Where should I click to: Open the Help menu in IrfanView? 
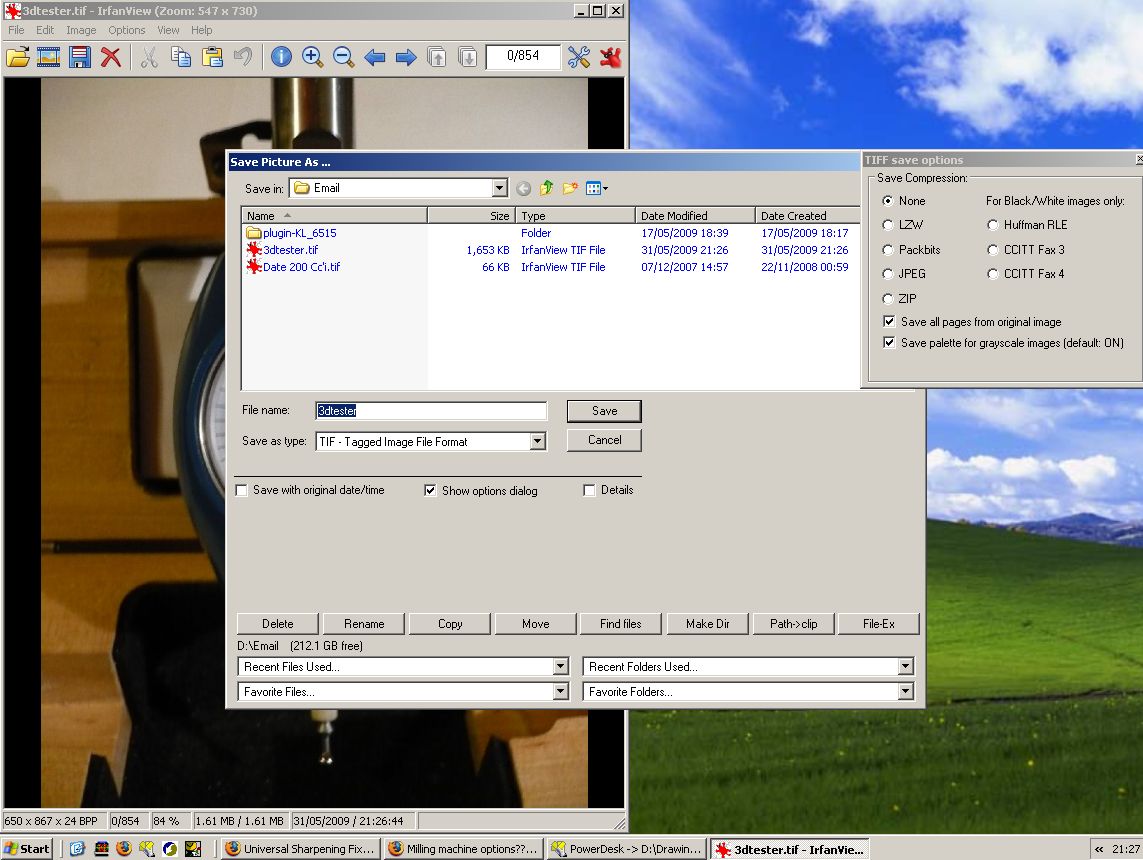(x=202, y=30)
